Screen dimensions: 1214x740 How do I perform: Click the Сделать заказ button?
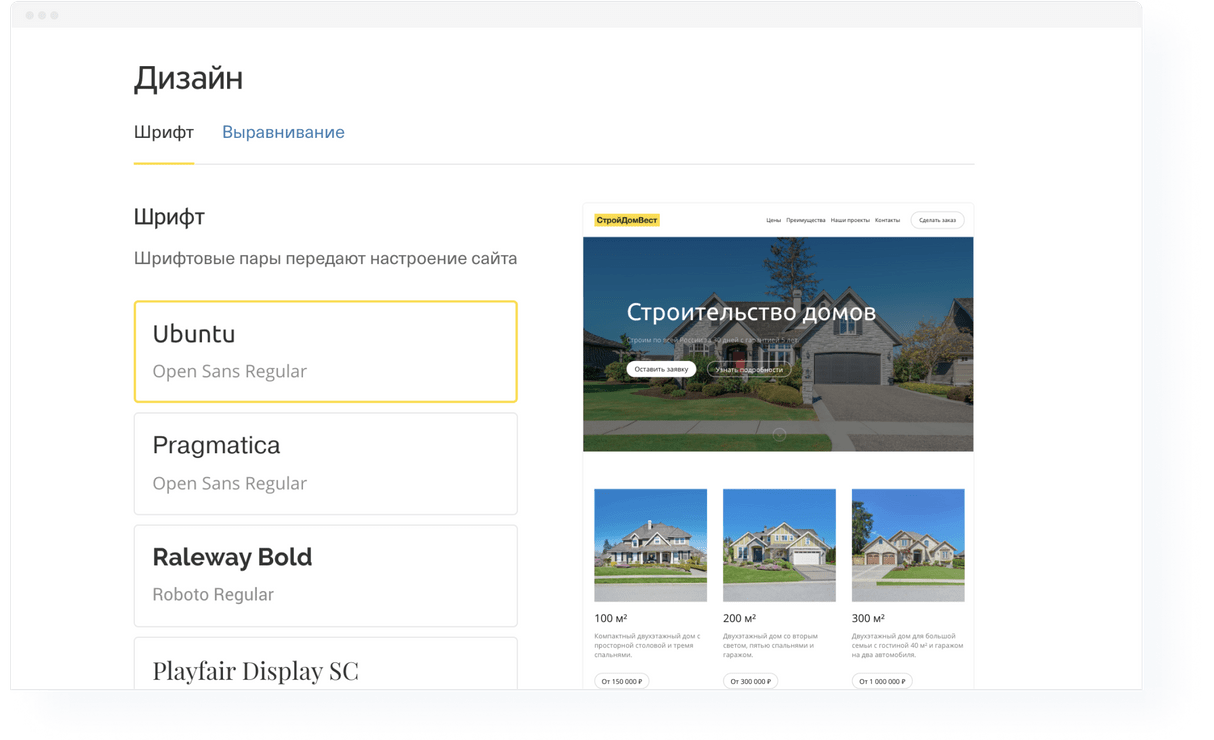tap(937, 220)
